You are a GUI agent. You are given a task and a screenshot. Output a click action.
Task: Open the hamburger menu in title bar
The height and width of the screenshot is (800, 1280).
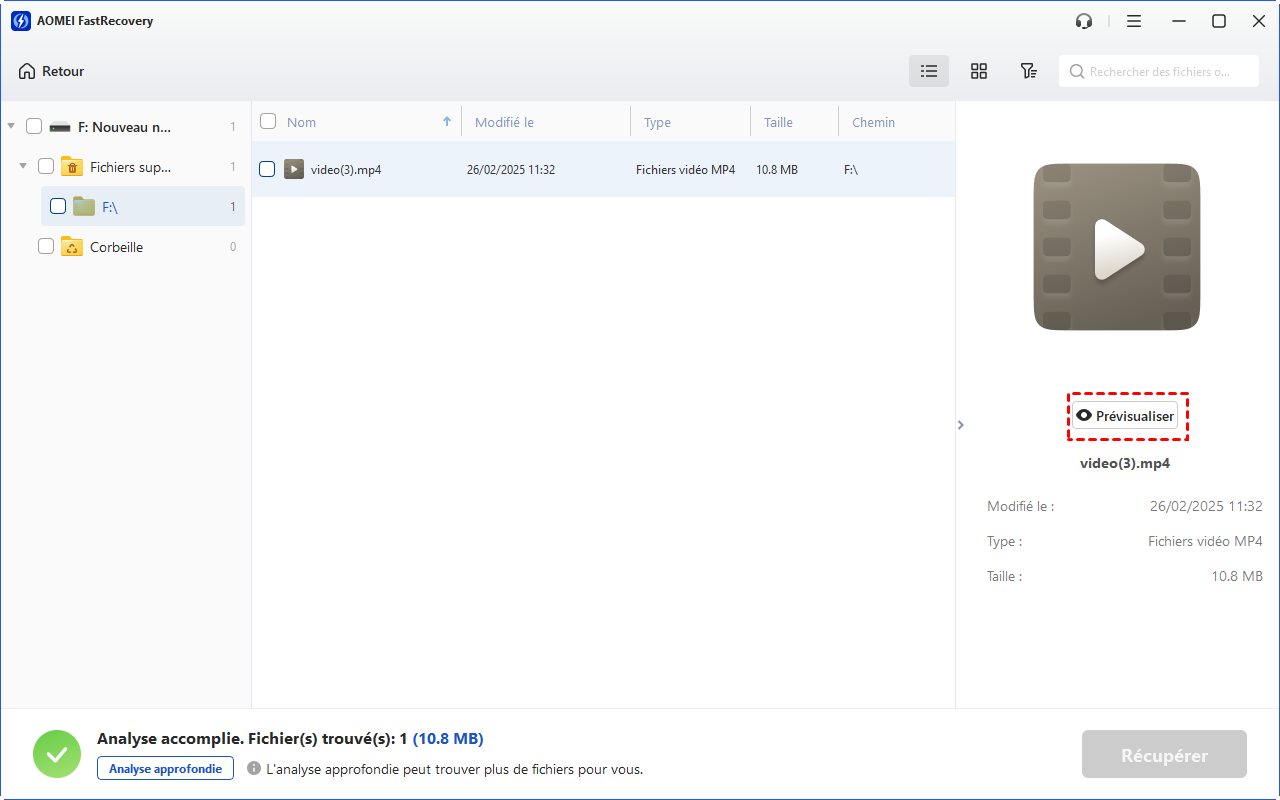pos(1134,21)
